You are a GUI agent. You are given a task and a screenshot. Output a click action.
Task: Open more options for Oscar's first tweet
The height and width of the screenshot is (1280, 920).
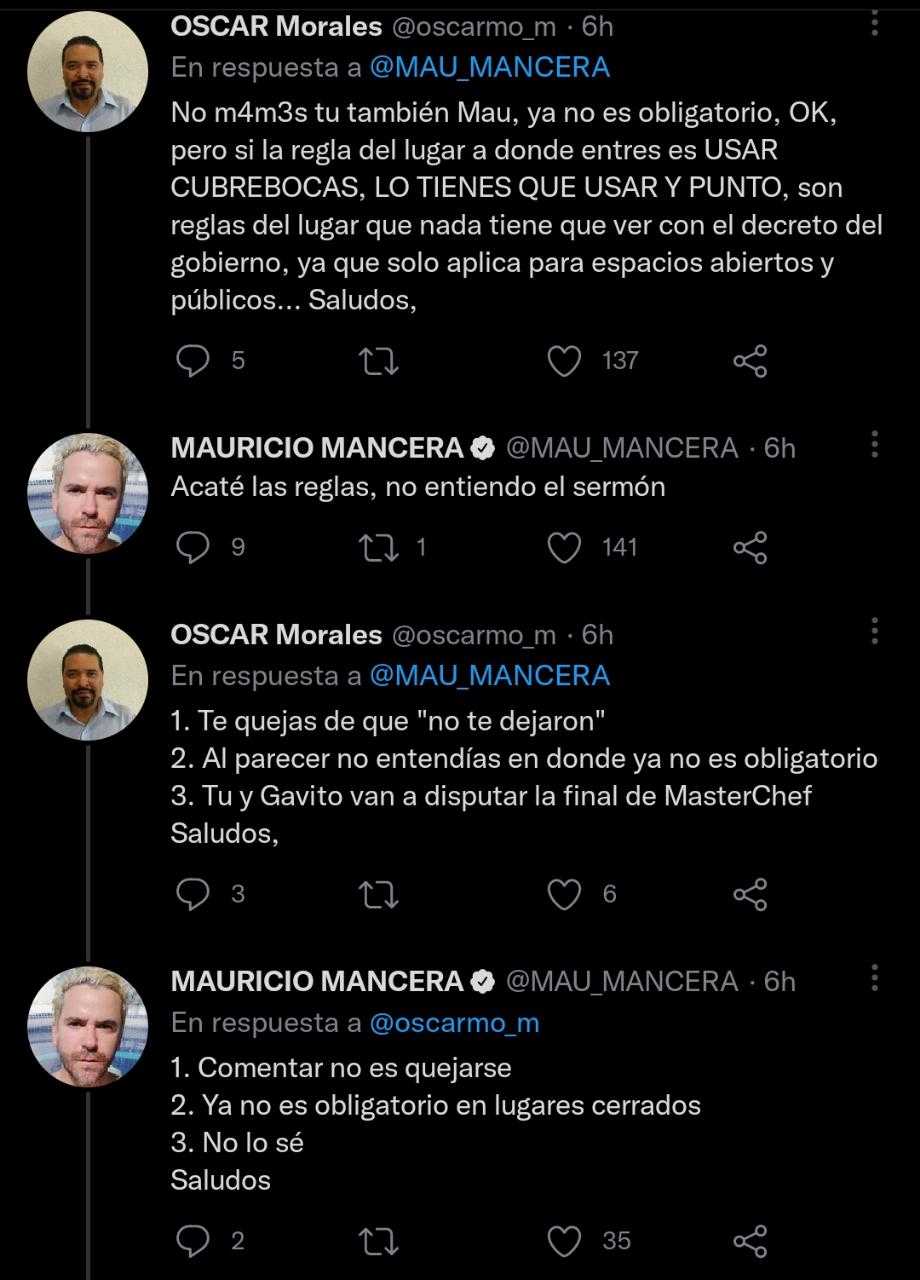875,22
